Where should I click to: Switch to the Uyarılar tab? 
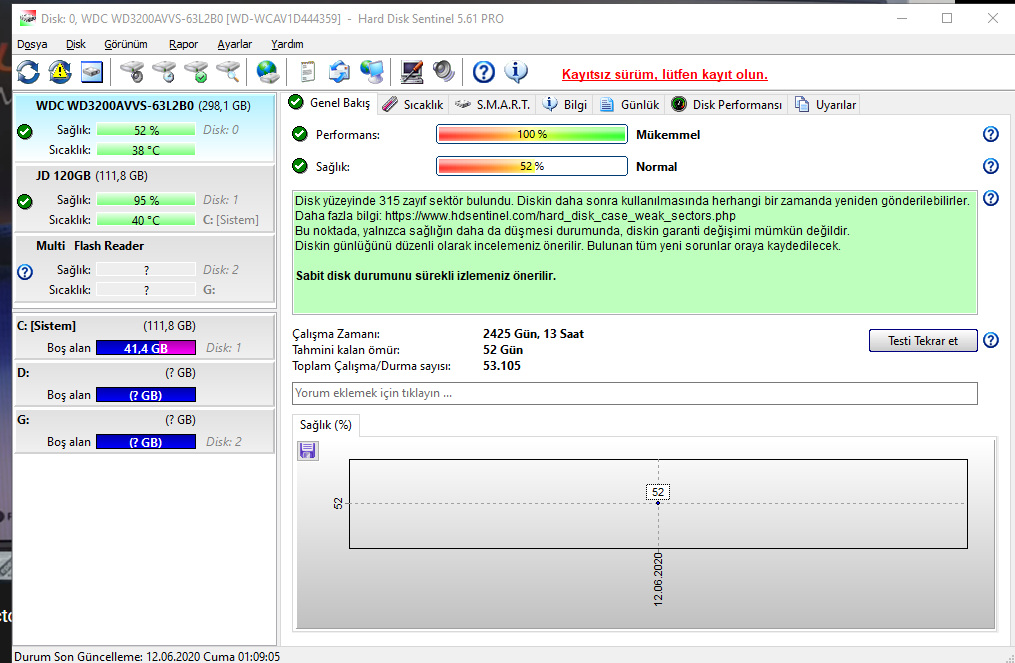[825, 105]
